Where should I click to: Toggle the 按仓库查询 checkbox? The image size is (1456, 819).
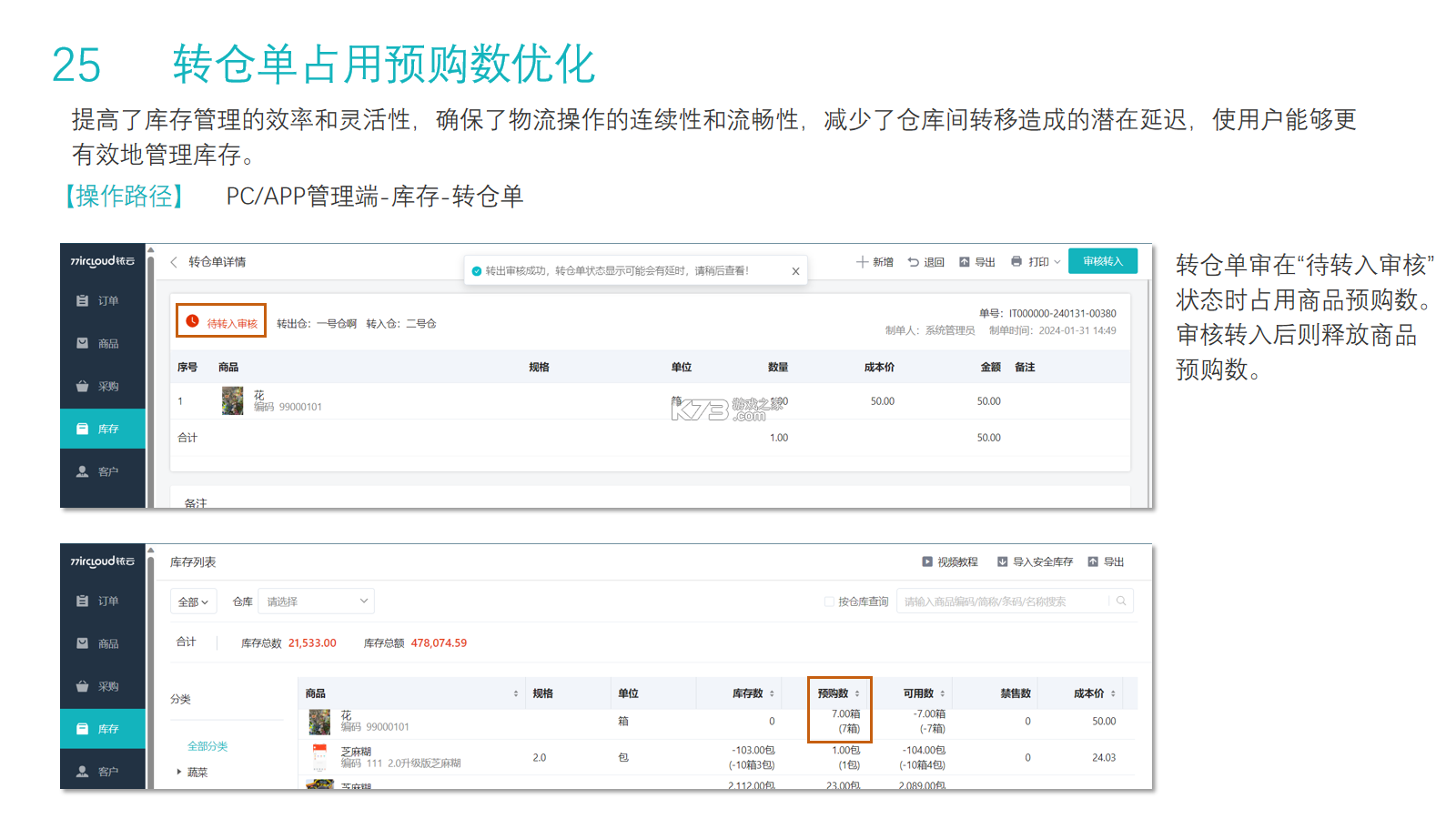pyautogui.click(x=829, y=602)
